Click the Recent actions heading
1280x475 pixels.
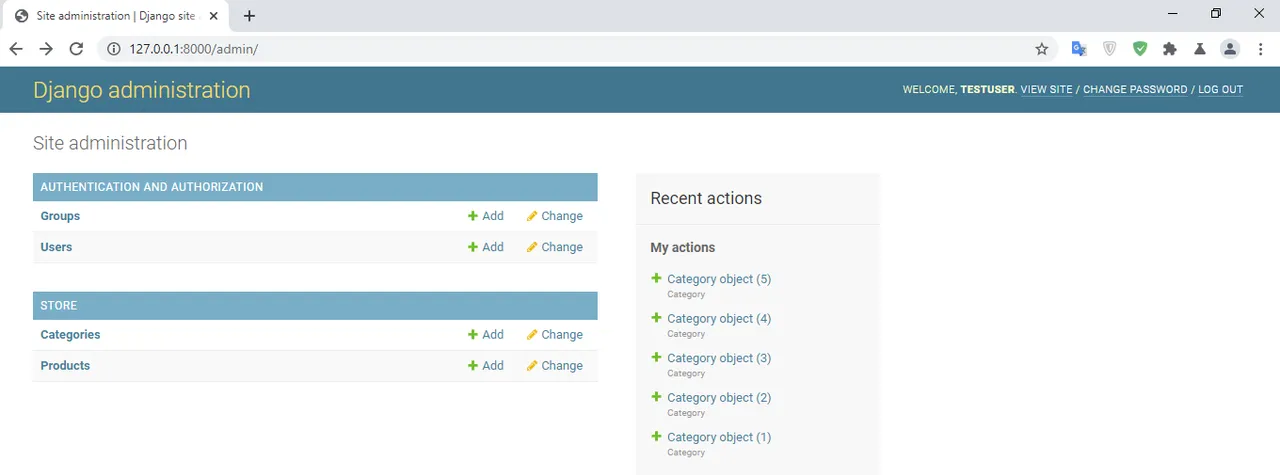[706, 198]
